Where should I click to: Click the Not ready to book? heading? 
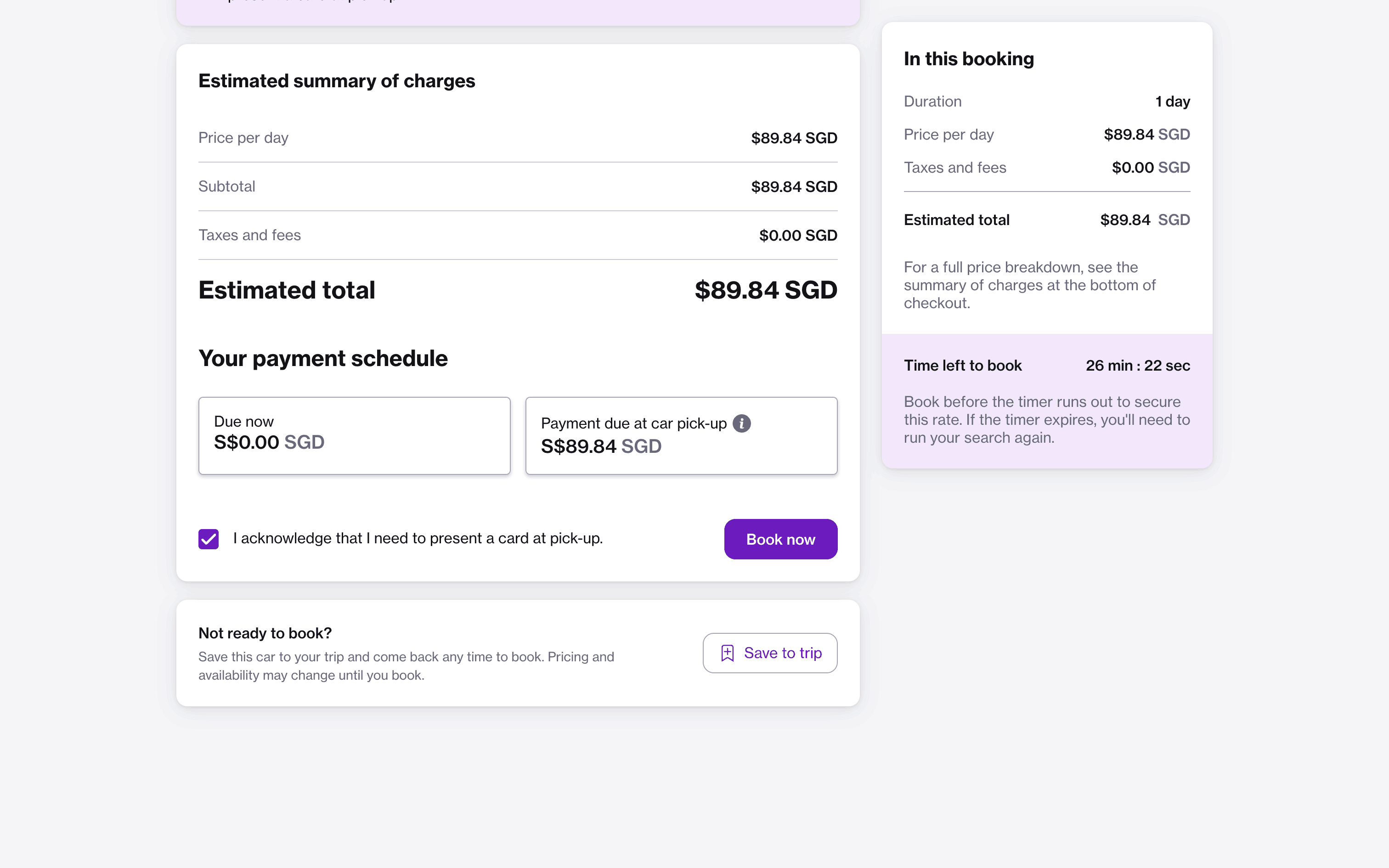265,633
